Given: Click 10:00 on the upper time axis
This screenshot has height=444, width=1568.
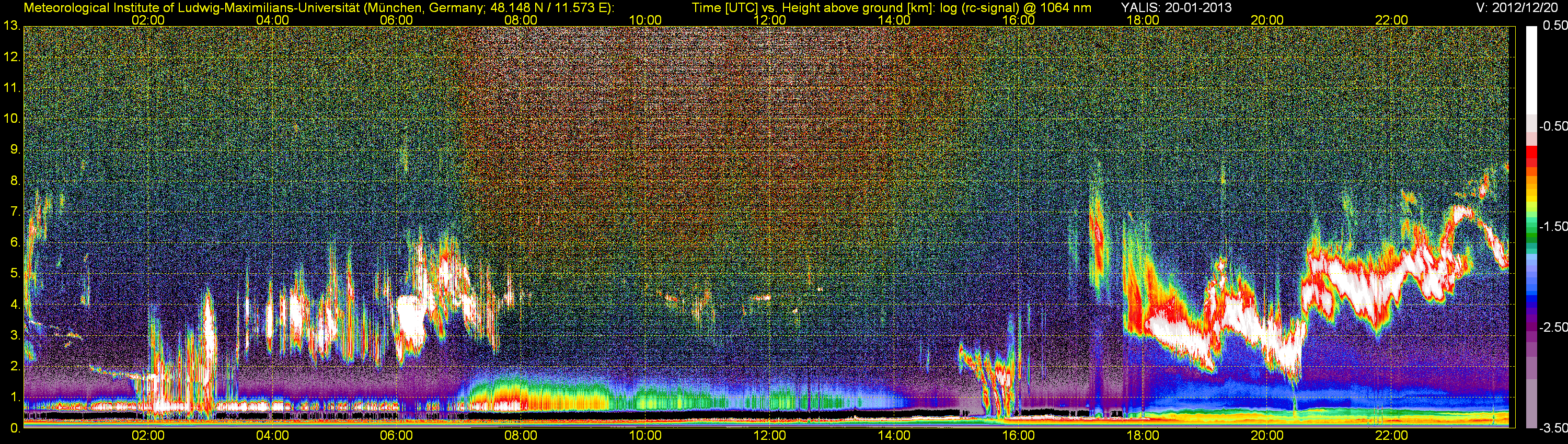Looking at the screenshot, I should 645,20.
